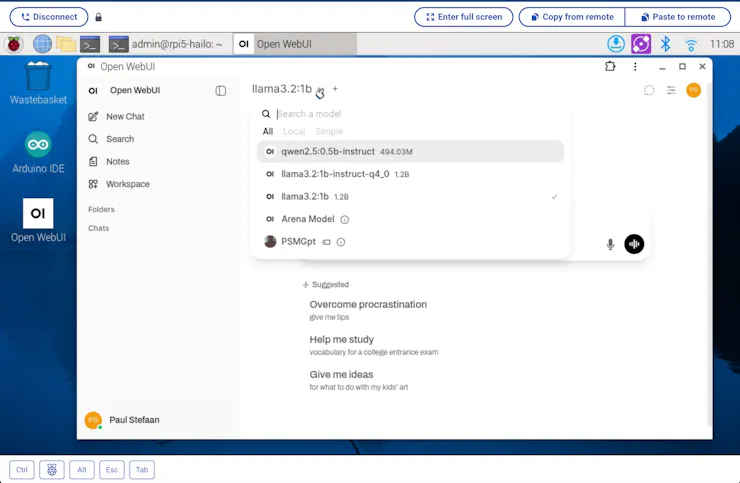
Task: Select the Give me ideas suggestion
Action: click(x=359, y=380)
